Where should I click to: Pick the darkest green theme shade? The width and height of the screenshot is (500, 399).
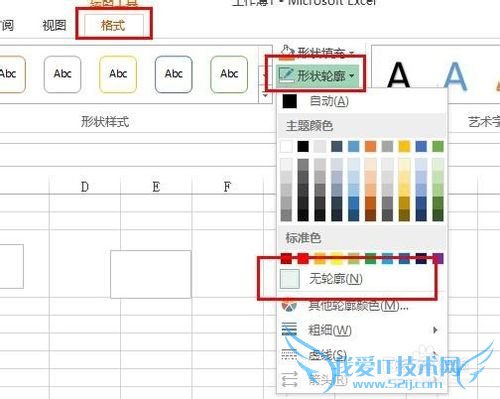point(438,215)
